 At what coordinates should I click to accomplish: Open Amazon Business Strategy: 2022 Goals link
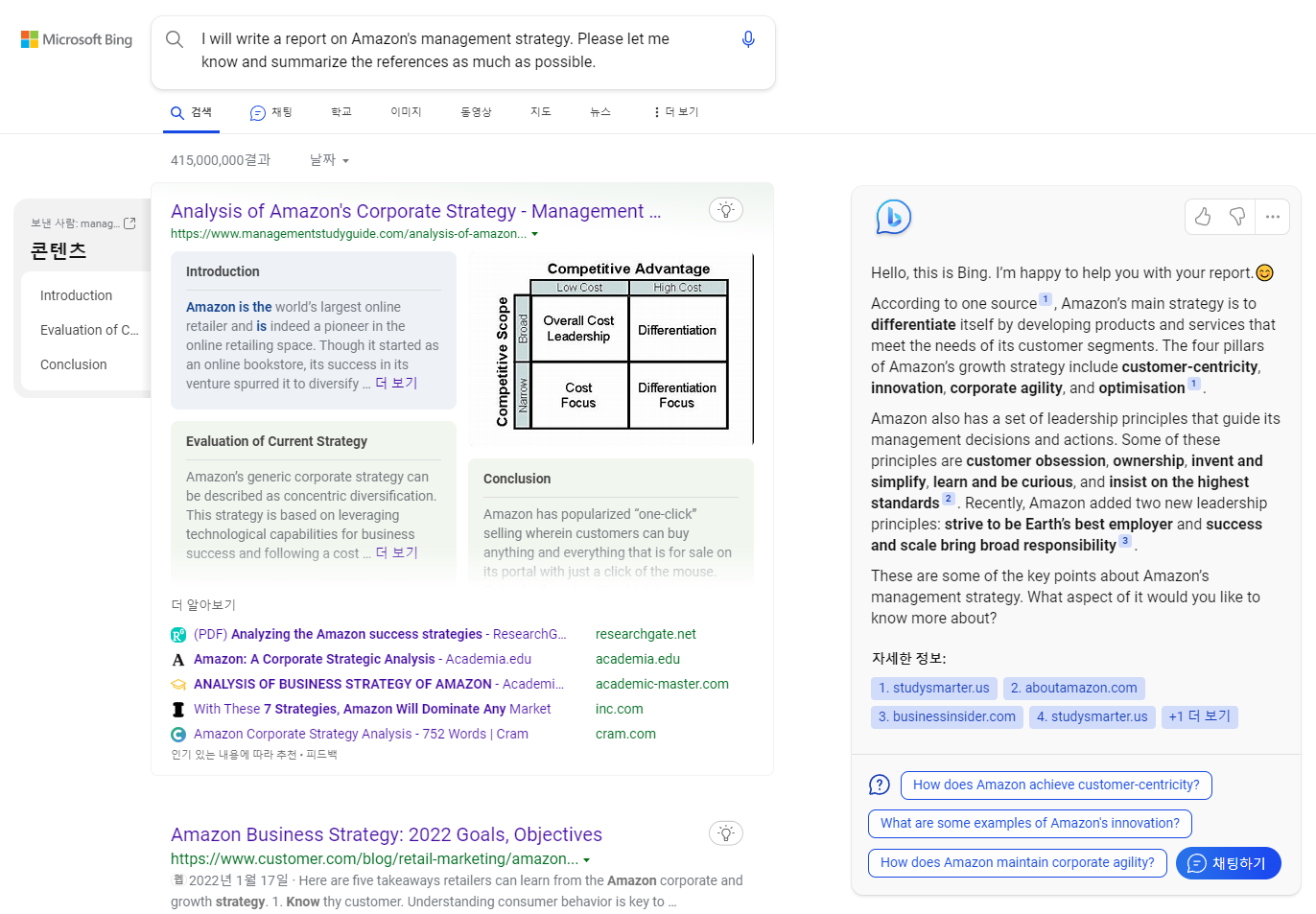(x=387, y=834)
